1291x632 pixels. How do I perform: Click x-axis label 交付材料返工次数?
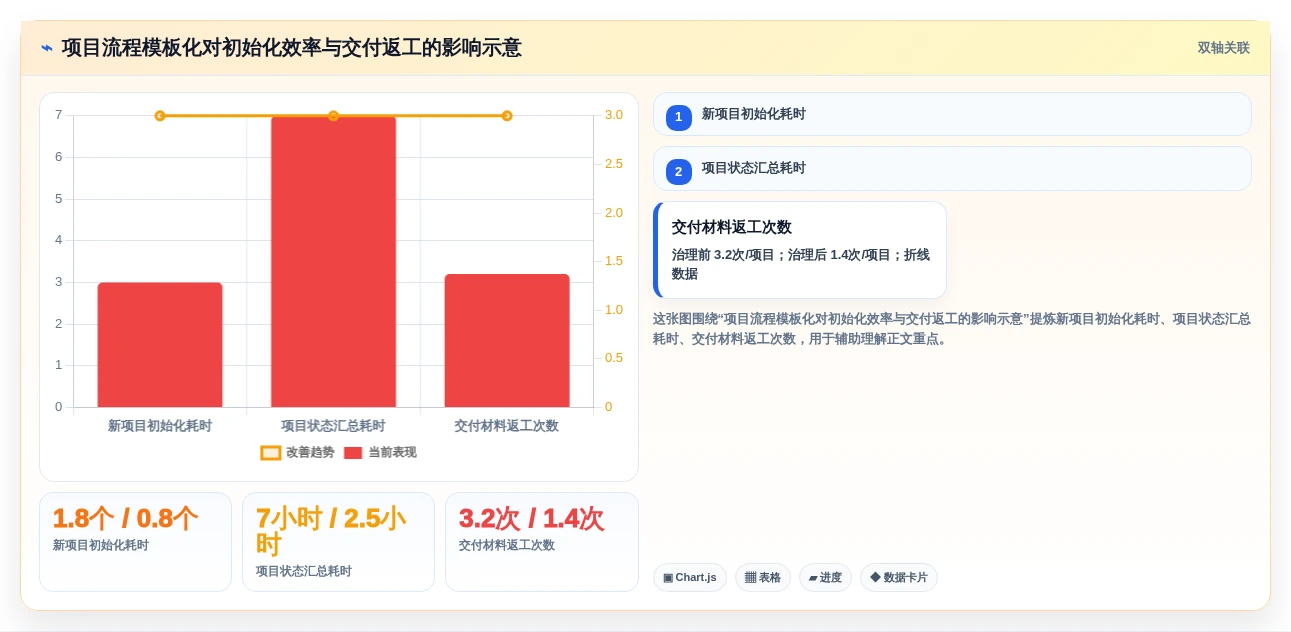(507, 426)
